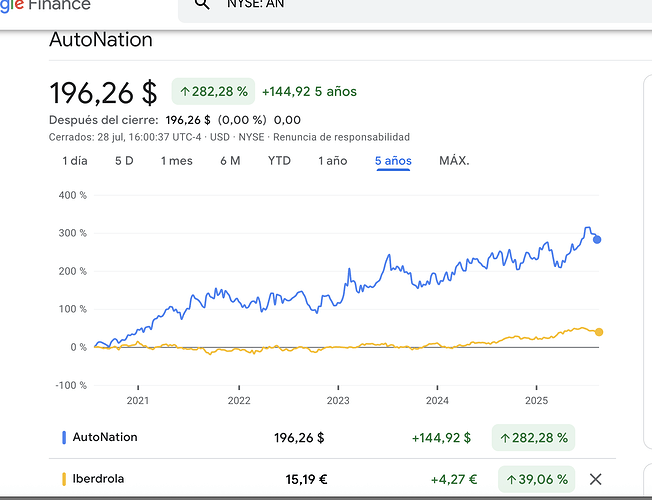The height and width of the screenshot is (500, 652).
Task: Select the 5 D time range
Action: (x=124, y=161)
